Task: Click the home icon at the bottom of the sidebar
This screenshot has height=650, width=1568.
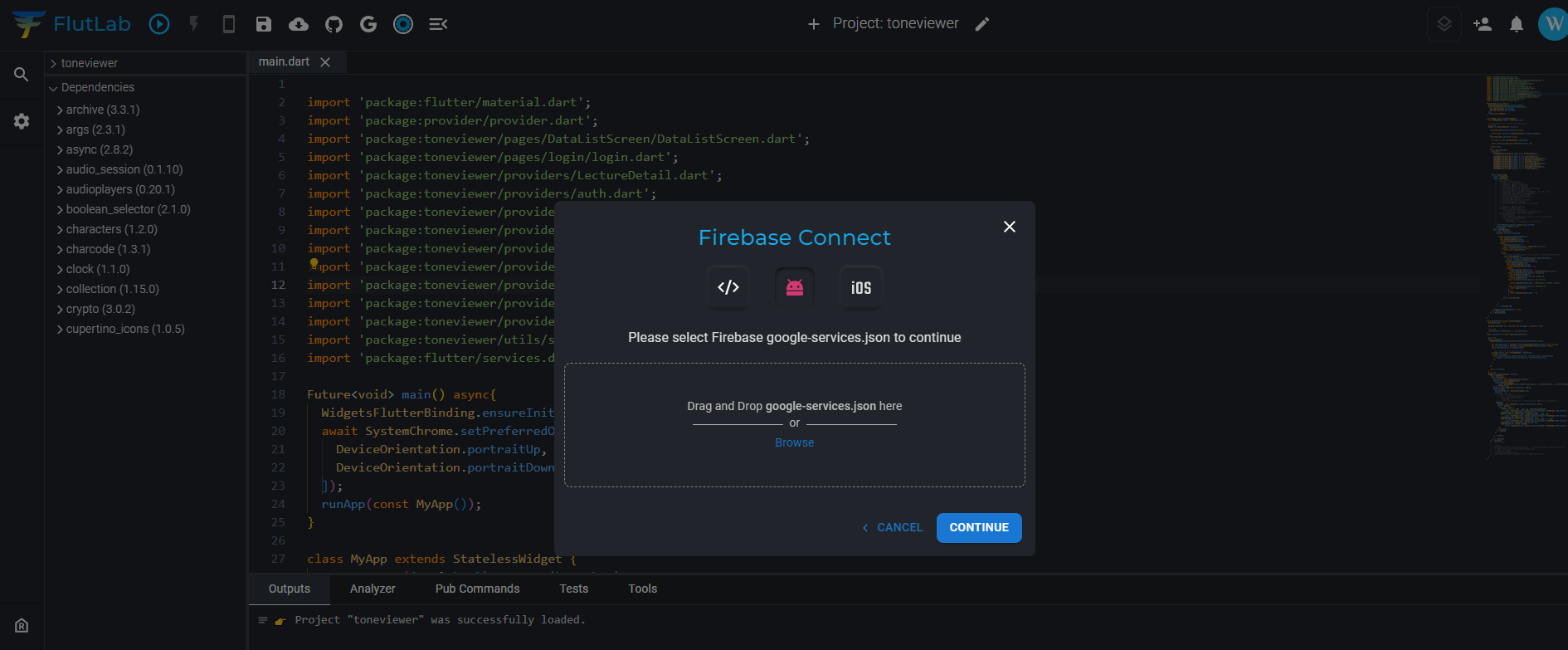Action: (x=22, y=626)
